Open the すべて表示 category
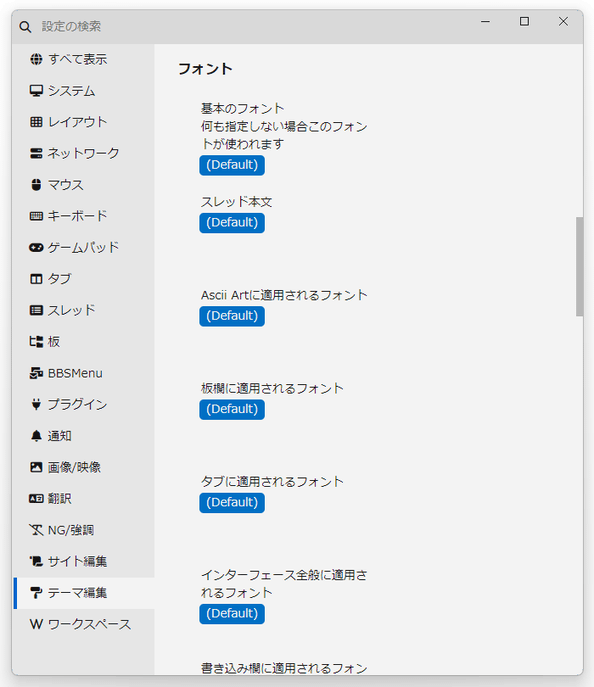The image size is (594, 687). (x=84, y=59)
